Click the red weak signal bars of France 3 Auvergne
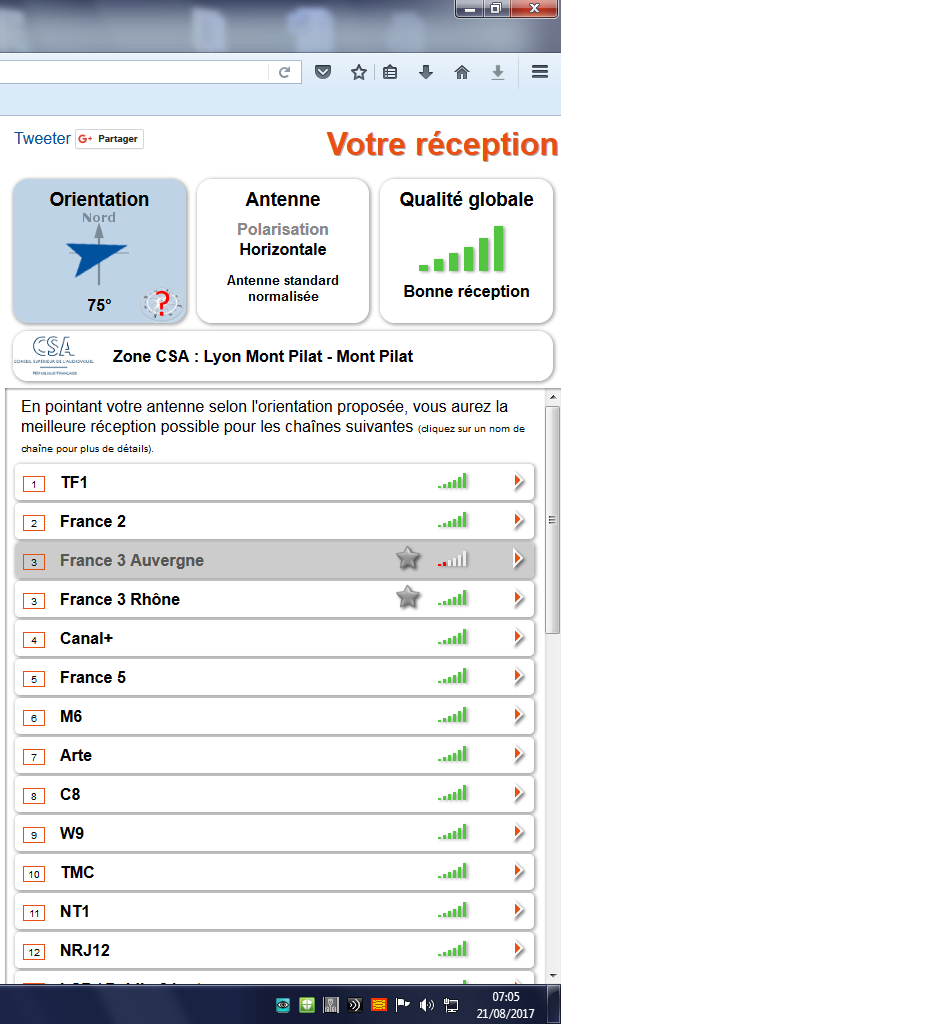 coord(453,559)
